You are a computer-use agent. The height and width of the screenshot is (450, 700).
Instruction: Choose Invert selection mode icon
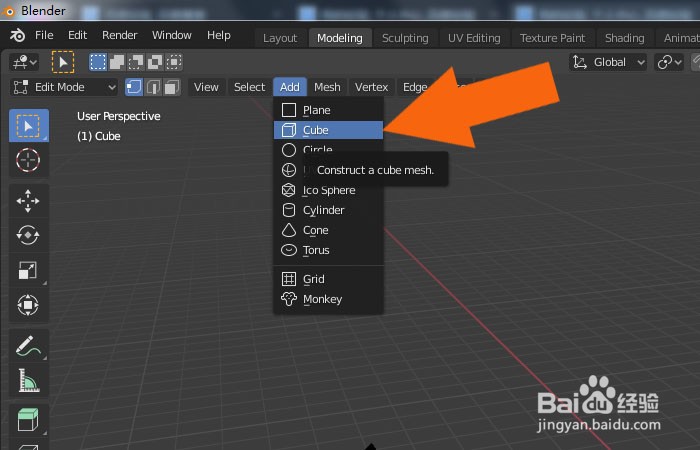click(155, 62)
